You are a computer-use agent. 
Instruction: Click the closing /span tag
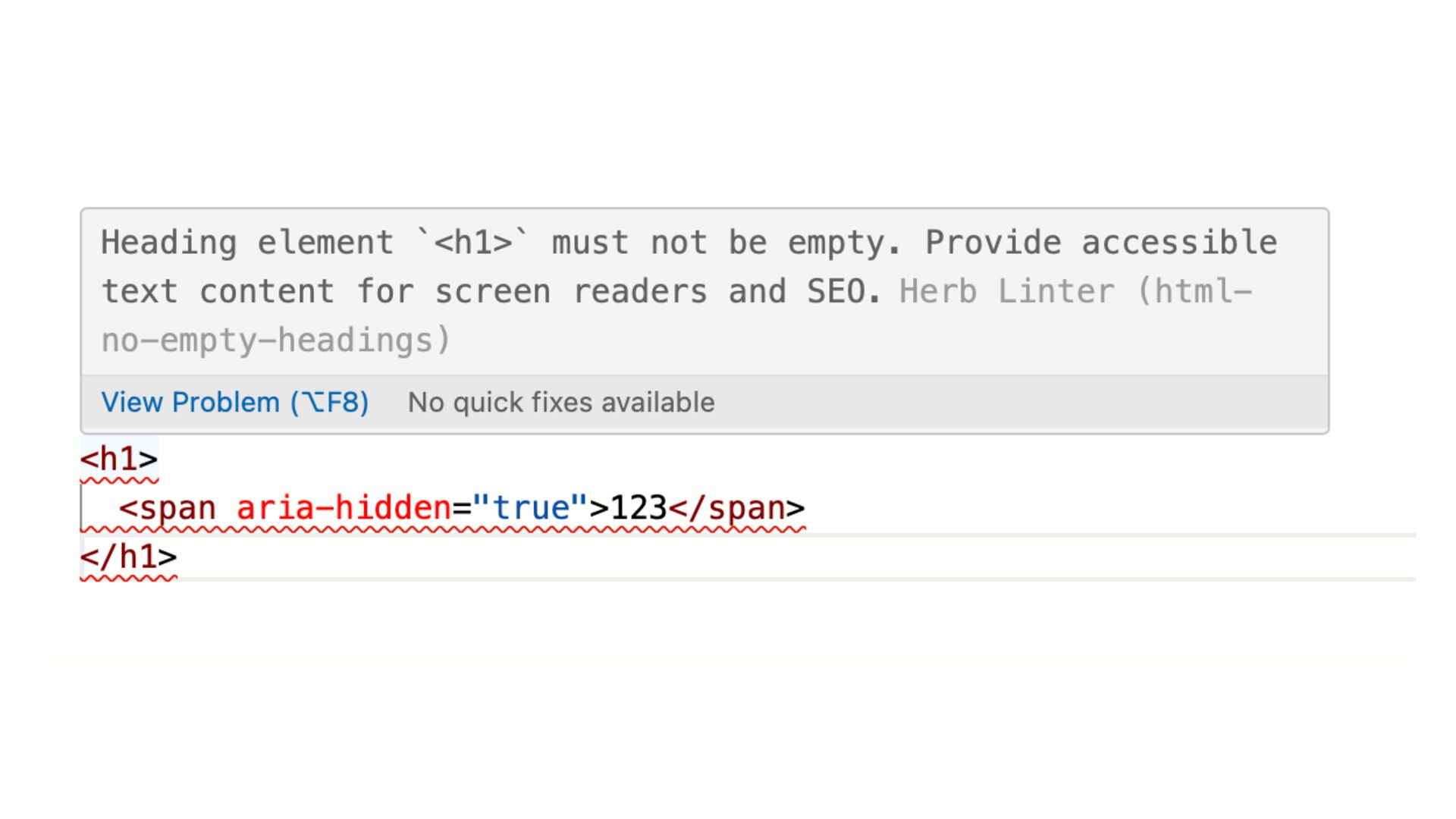tap(736, 509)
